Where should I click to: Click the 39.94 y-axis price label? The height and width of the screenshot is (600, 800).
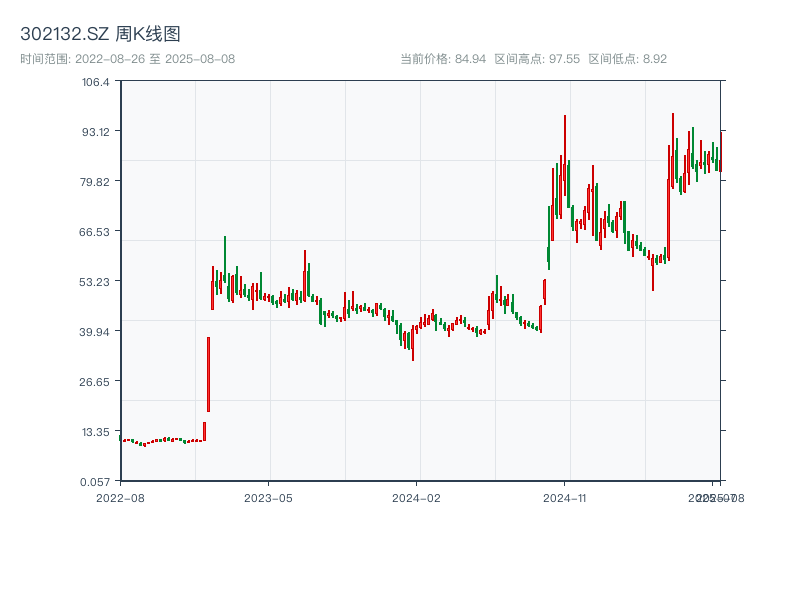(x=95, y=332)
